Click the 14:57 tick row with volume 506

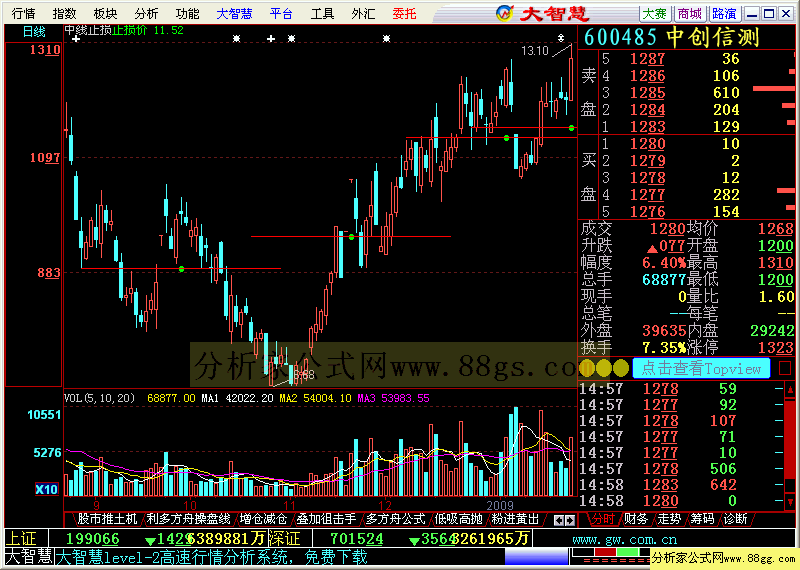click(680, 469)
